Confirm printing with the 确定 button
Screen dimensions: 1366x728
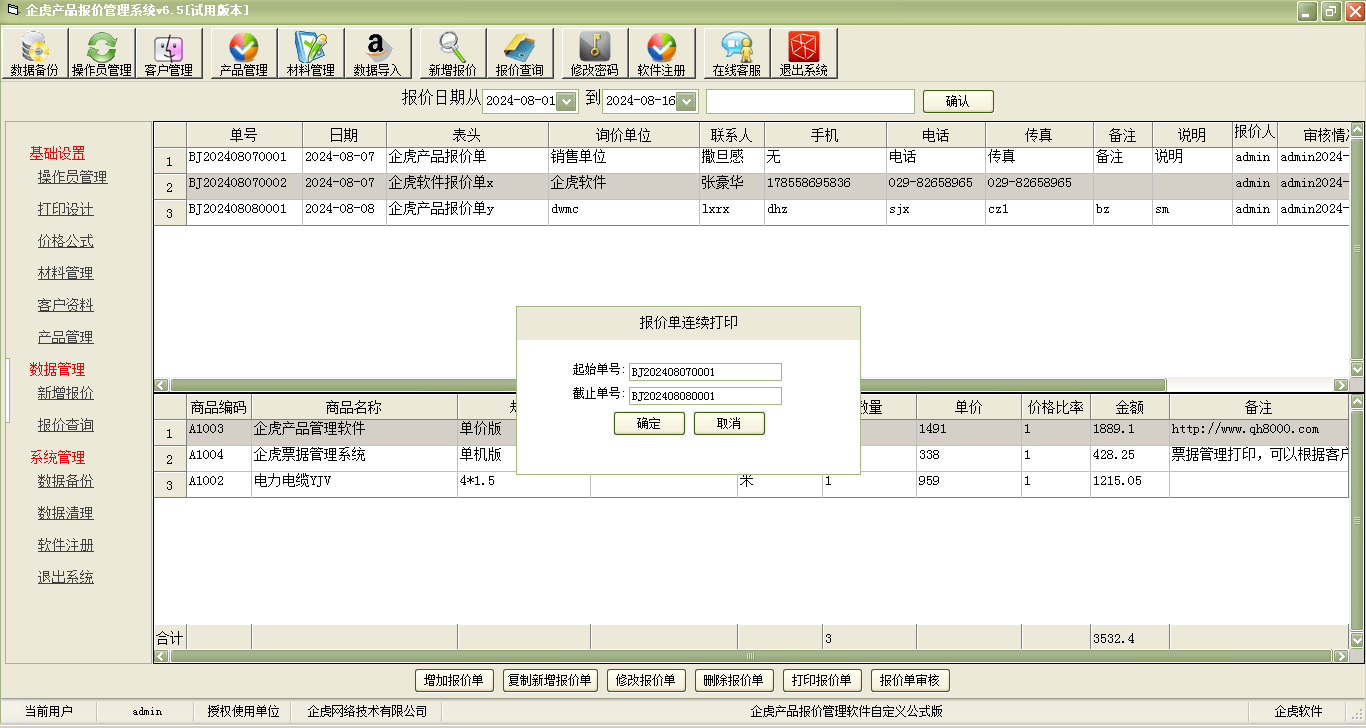648,423
